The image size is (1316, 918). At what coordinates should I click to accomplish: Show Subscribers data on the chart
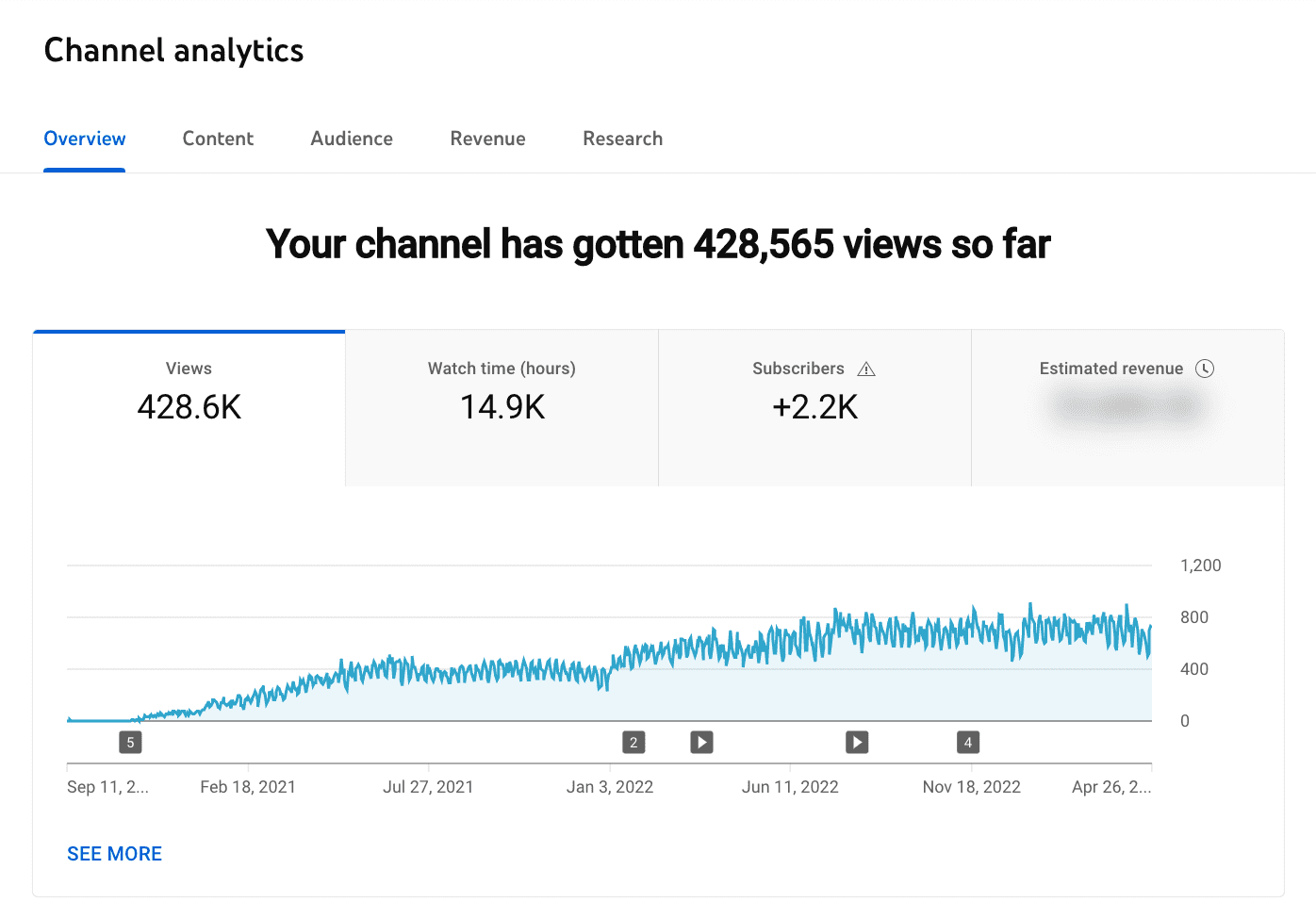(x=814, y=405)
